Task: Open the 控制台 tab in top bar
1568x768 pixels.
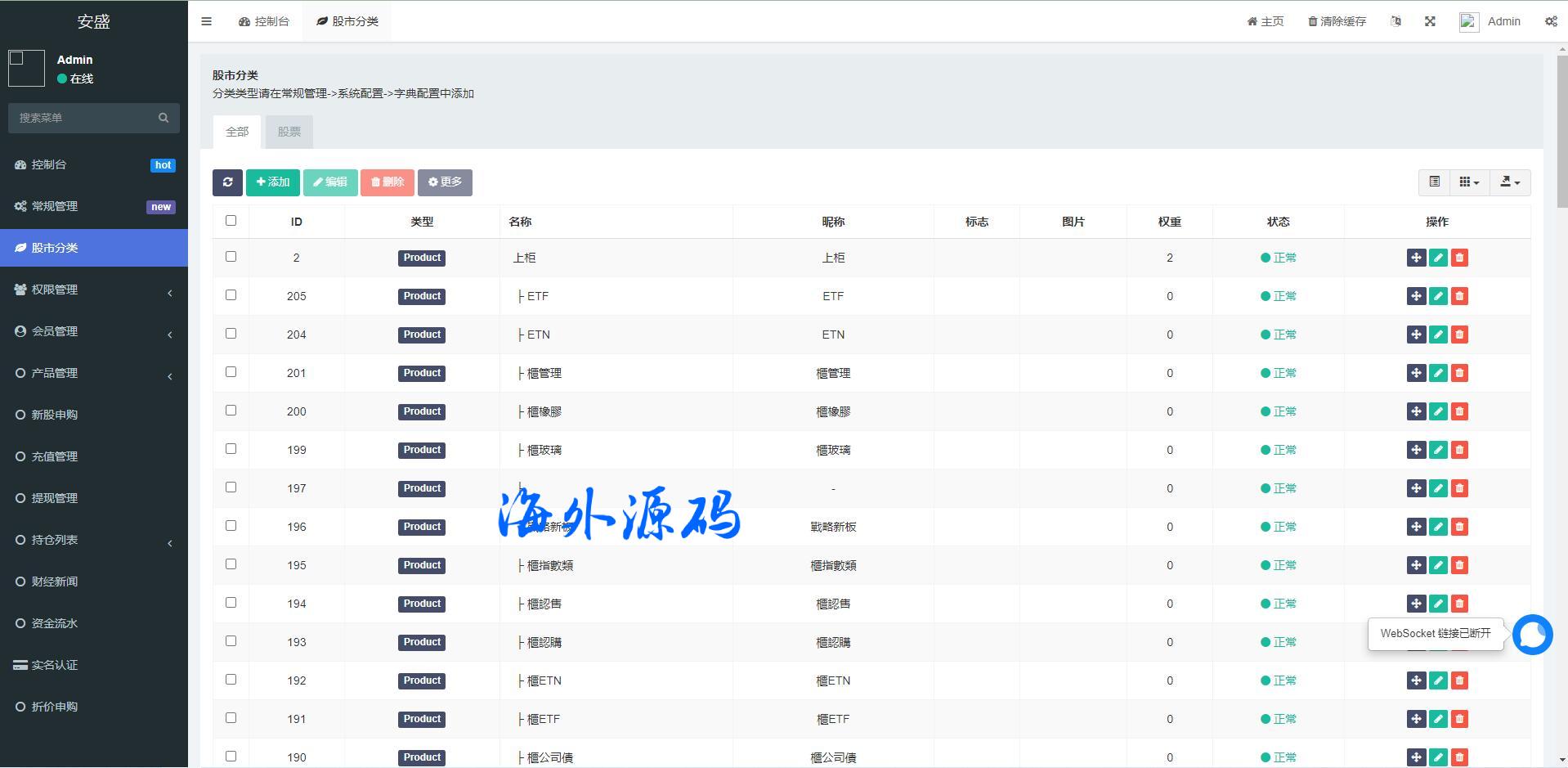Action: pos(264,22)
